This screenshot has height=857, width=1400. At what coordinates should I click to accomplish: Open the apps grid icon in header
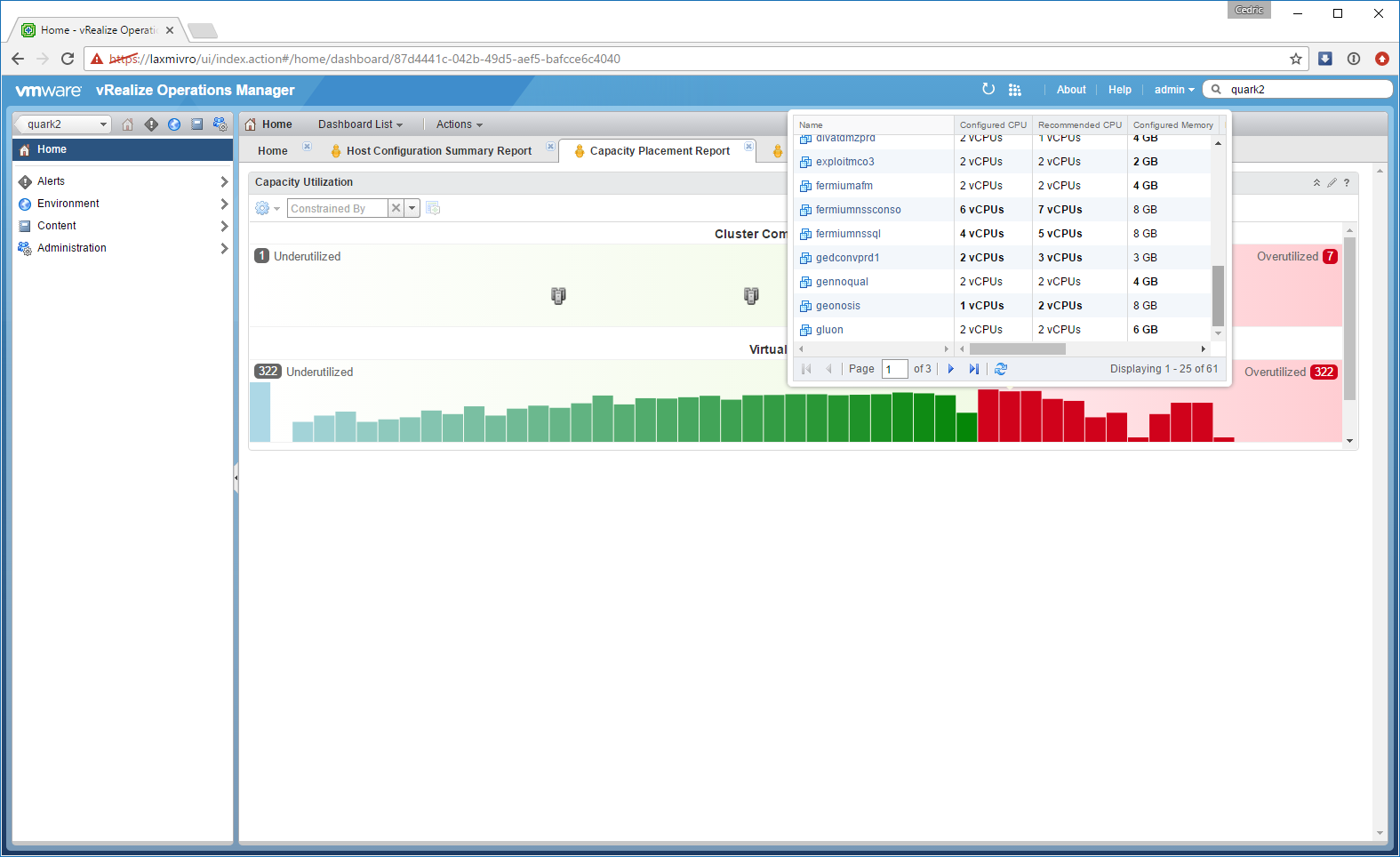point(1015,90)
